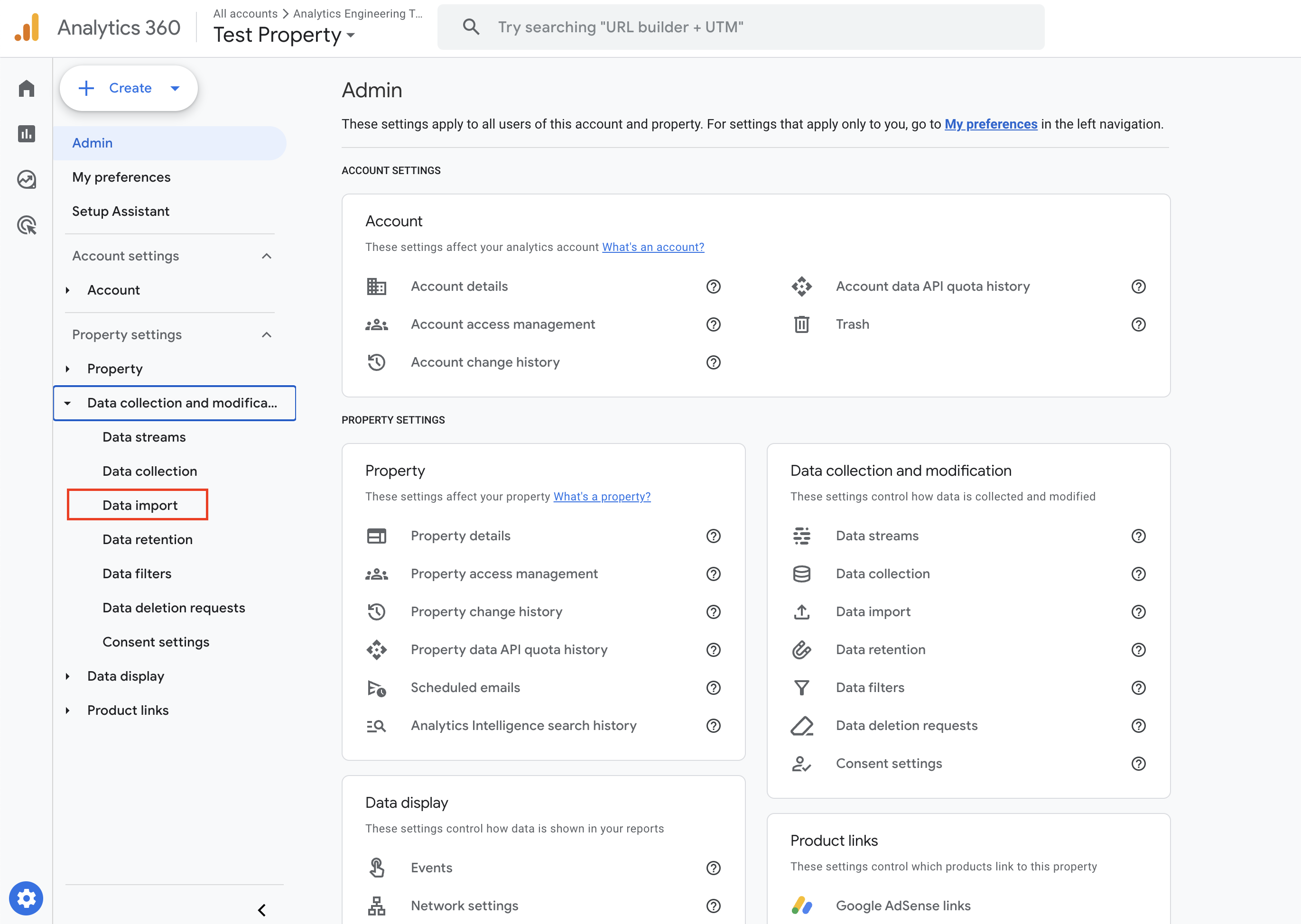Click help icon next to Account details
This screenshot has width=1301, height=924.
(713, 286)
